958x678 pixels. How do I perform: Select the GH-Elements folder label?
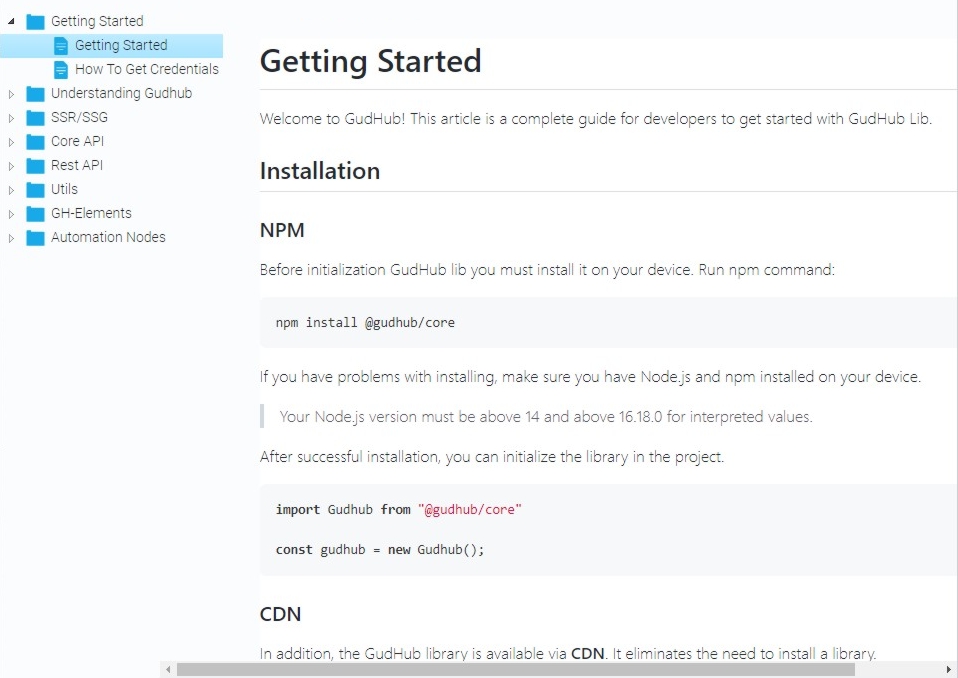pyautogui.click(x=91, y=213)
